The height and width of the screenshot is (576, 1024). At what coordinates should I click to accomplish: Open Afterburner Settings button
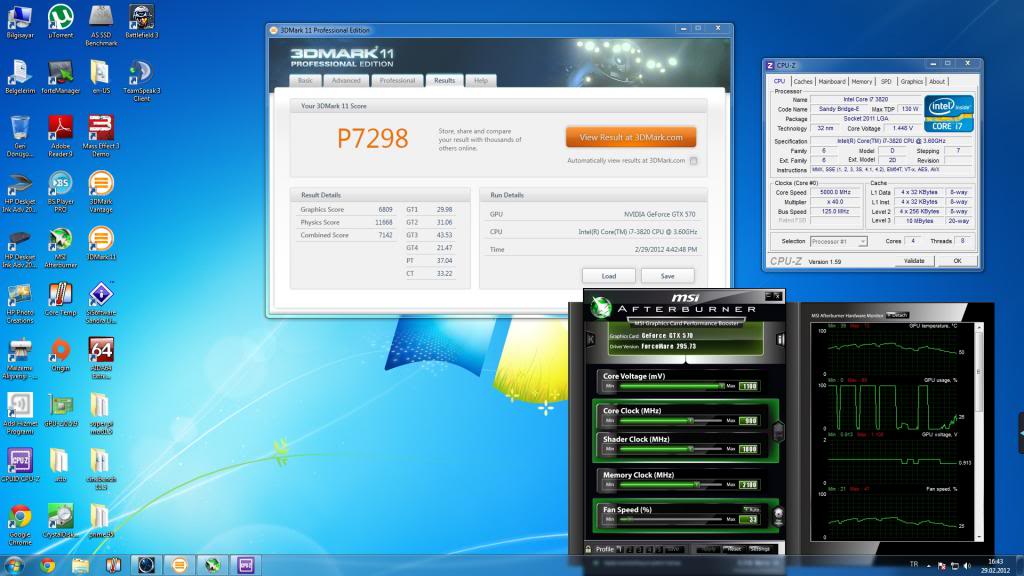760,549
